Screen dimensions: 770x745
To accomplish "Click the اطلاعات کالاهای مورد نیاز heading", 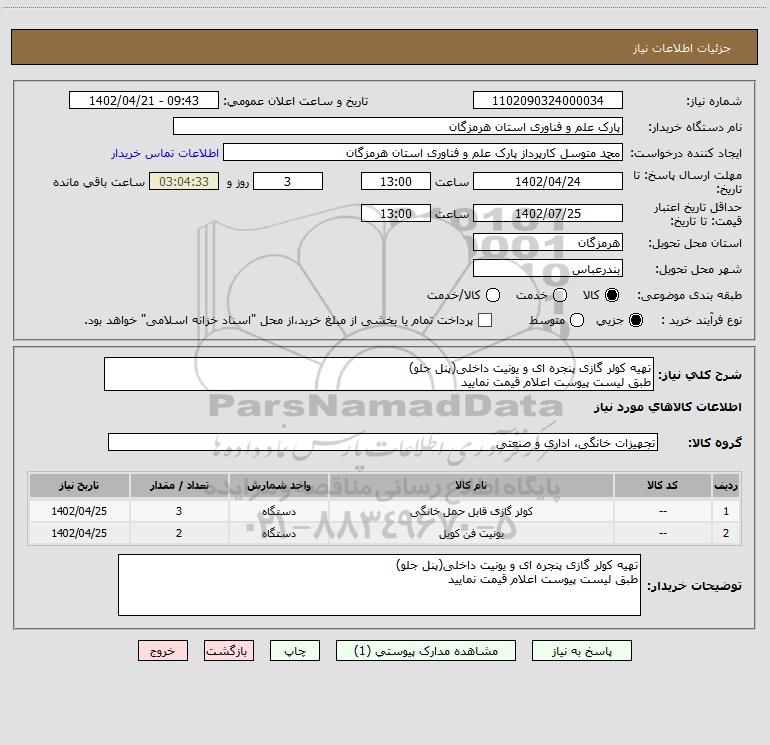I will 667,407.
